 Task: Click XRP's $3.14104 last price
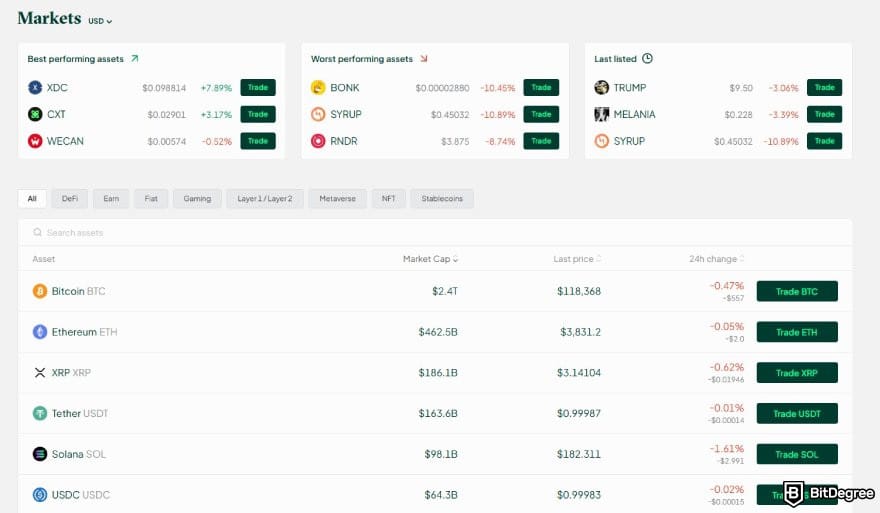pyautogui.click(x=579, y=373)
